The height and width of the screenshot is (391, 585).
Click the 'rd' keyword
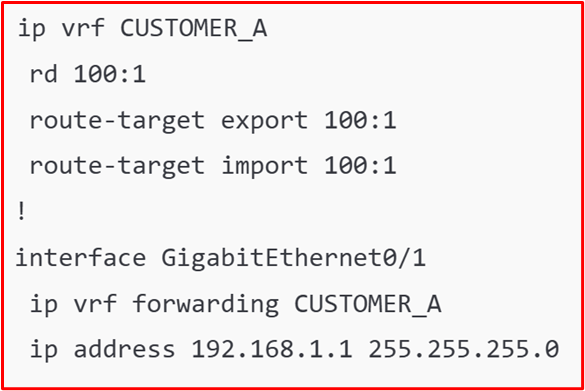43,73
